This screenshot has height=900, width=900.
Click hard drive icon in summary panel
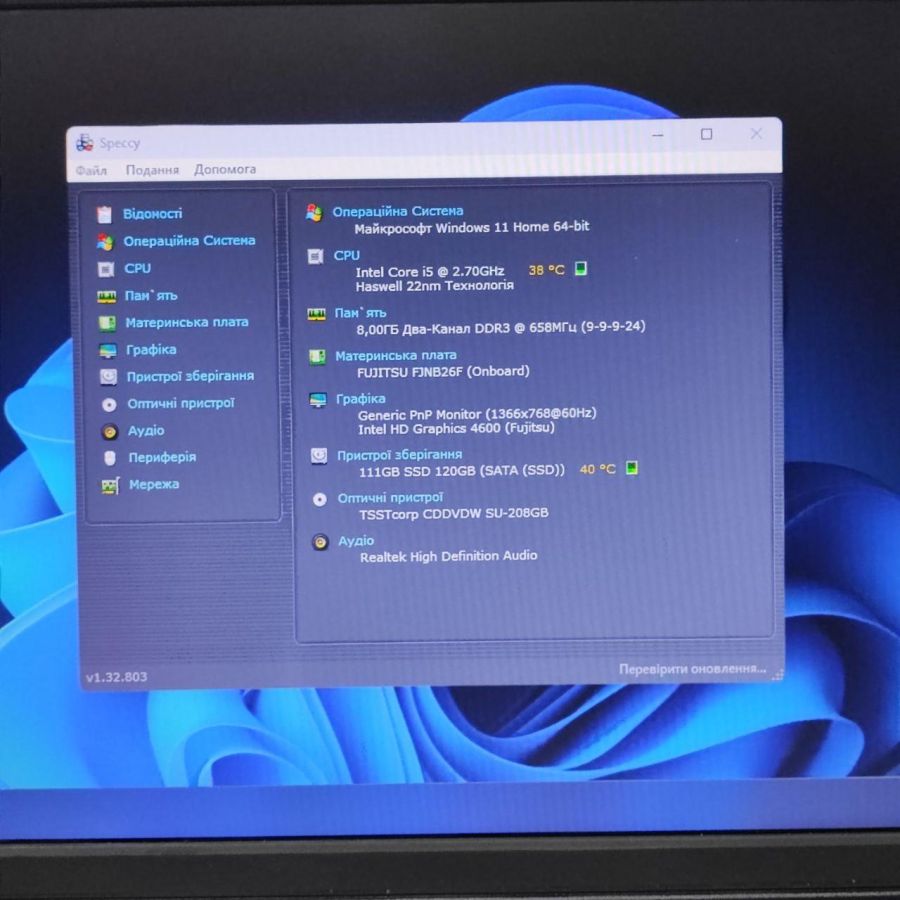tap(319, 456)
